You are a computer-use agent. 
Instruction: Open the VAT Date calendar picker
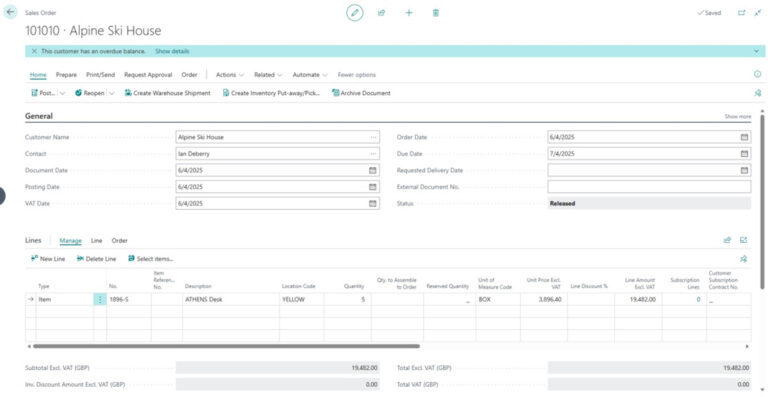(x=373, y=203)
